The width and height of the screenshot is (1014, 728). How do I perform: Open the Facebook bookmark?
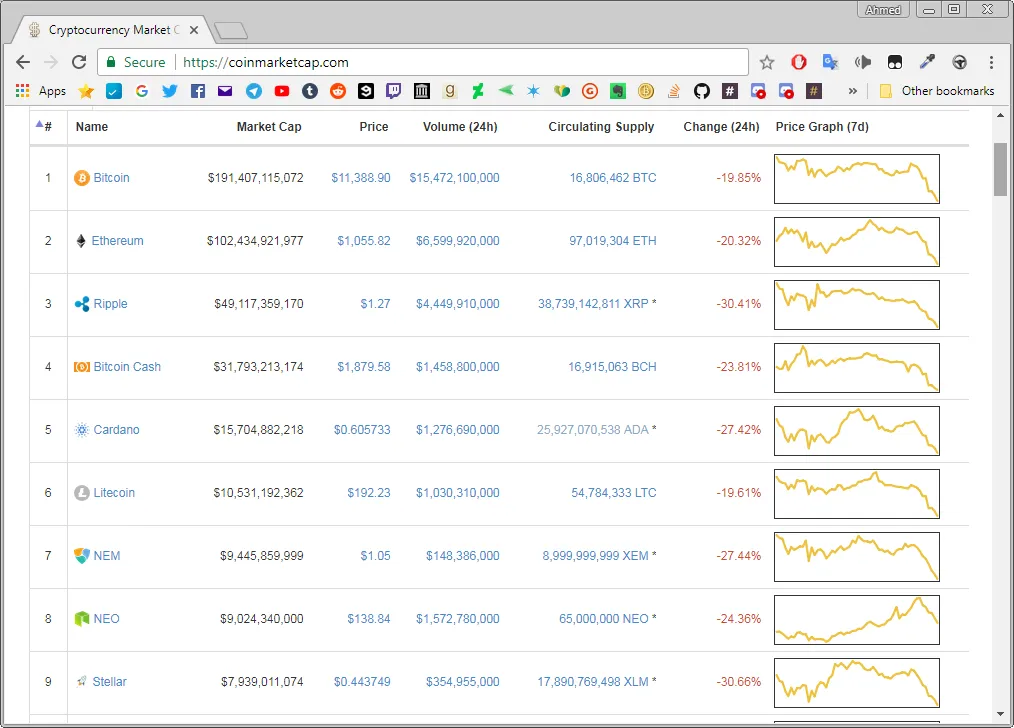click(198, 91)
